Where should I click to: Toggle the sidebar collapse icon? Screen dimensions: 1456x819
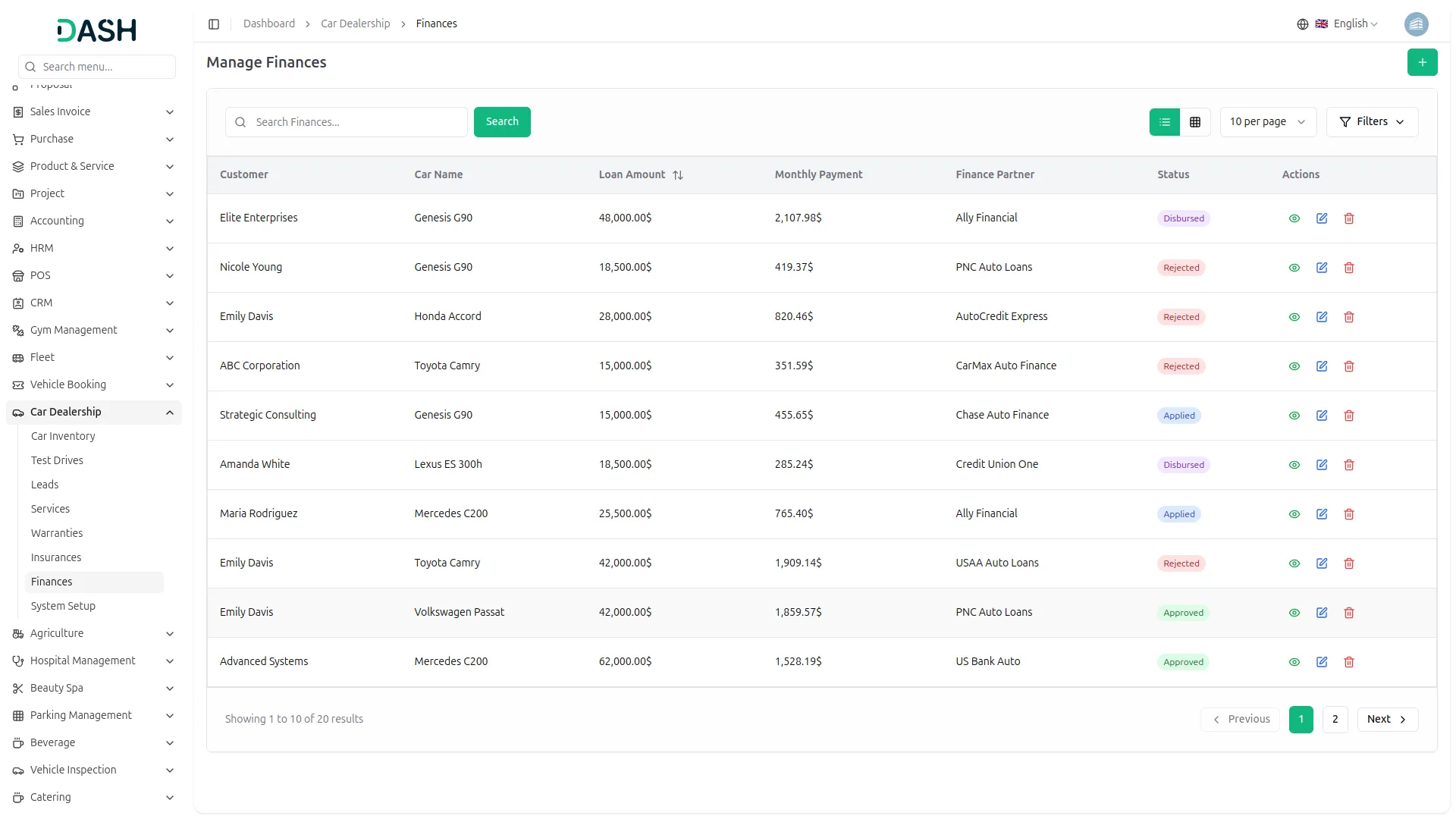coord(214,24)
